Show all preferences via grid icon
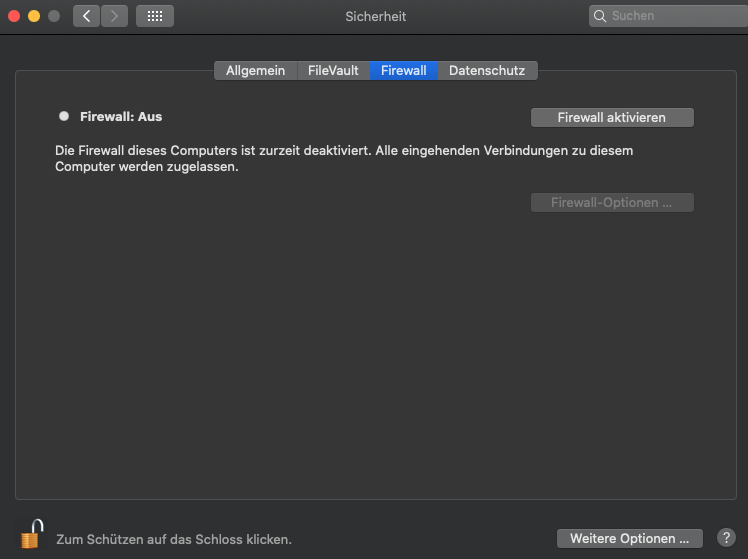The height and width of the screenshot is (559, 748). [x=154, y=16]
